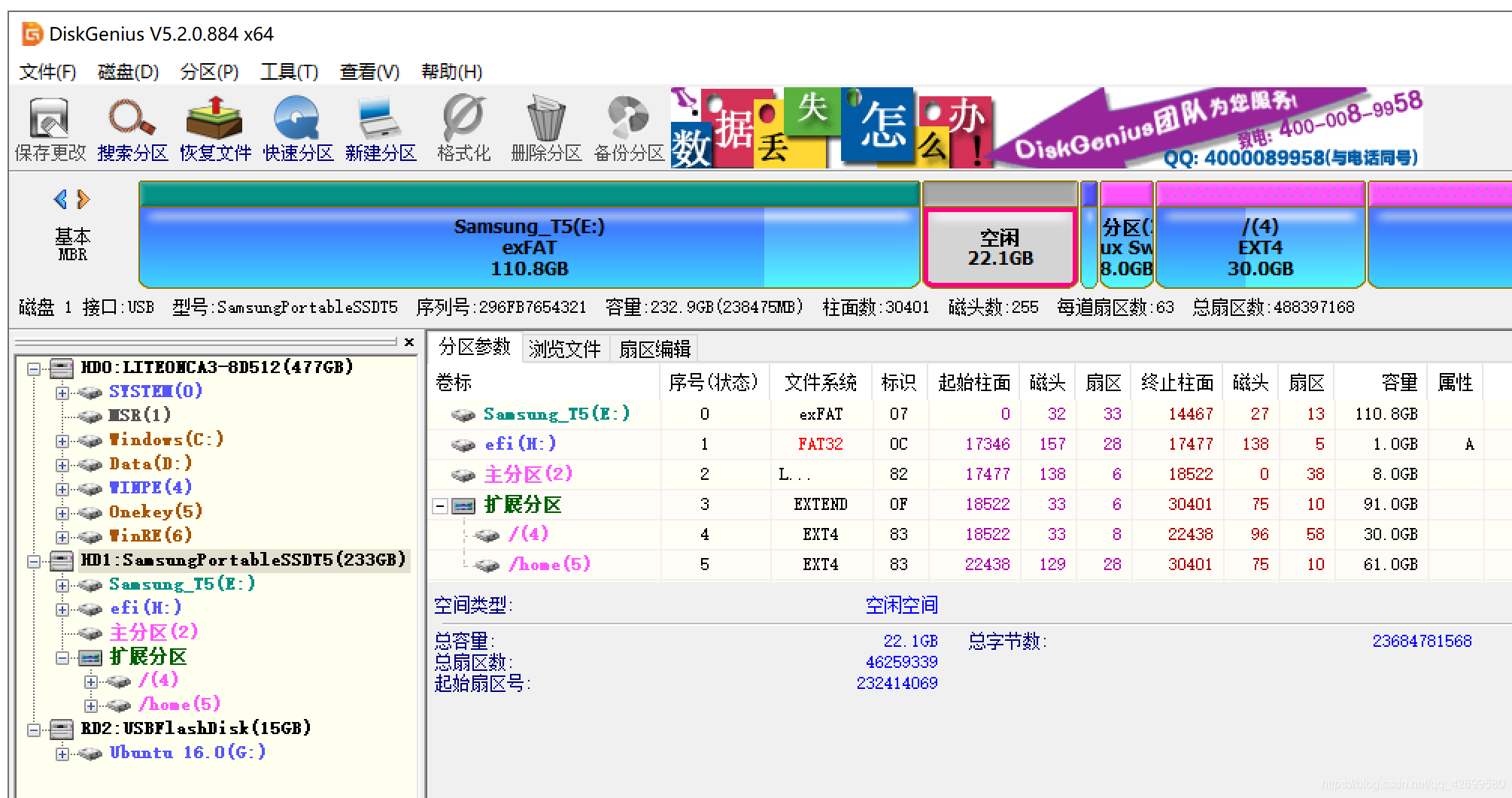The height and width of the screenshot is (798, 1512).
Task: Open the Partition (分区) menu
Action: coord(209,72)
